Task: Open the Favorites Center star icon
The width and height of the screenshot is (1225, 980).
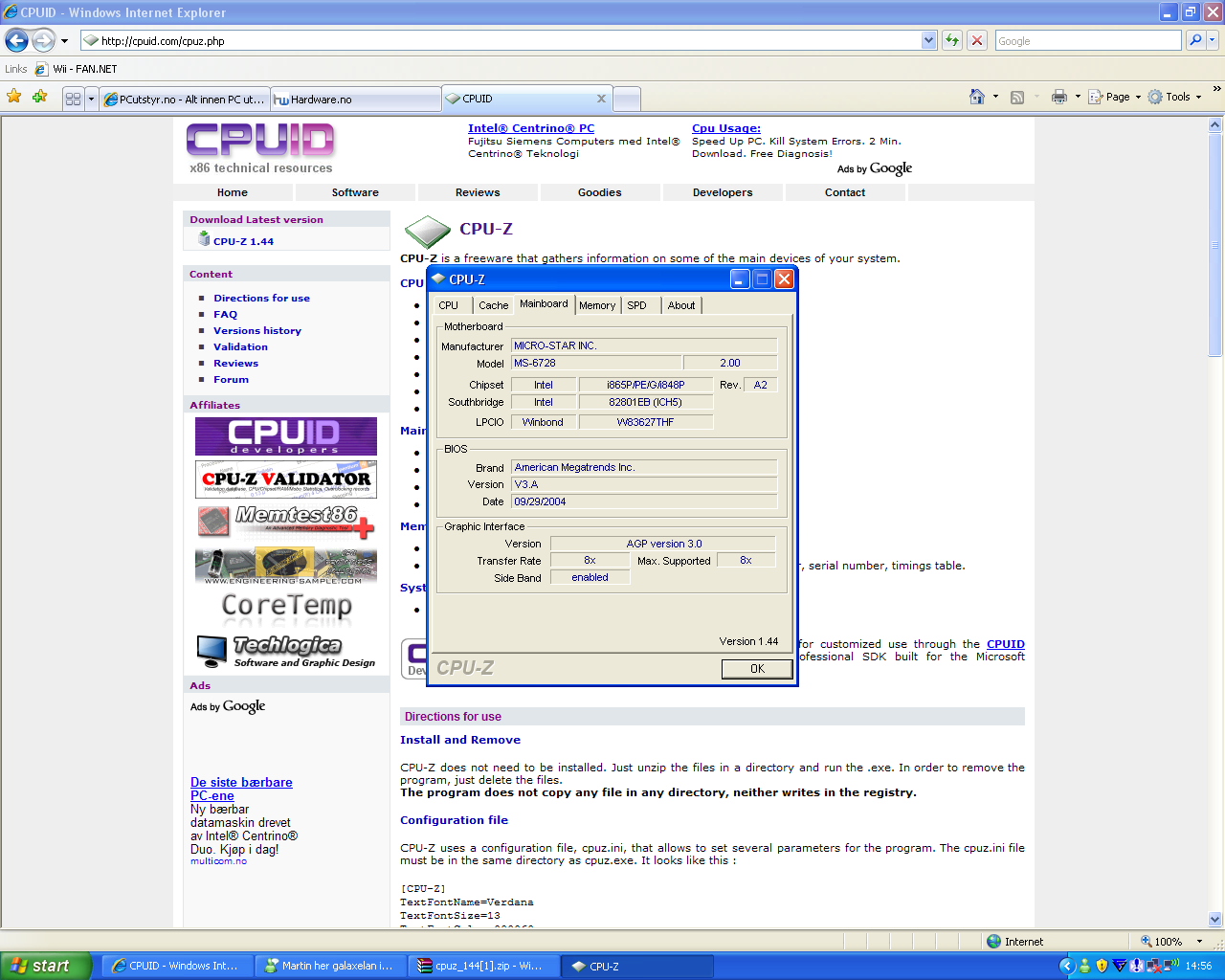Action: click(14, 97)
